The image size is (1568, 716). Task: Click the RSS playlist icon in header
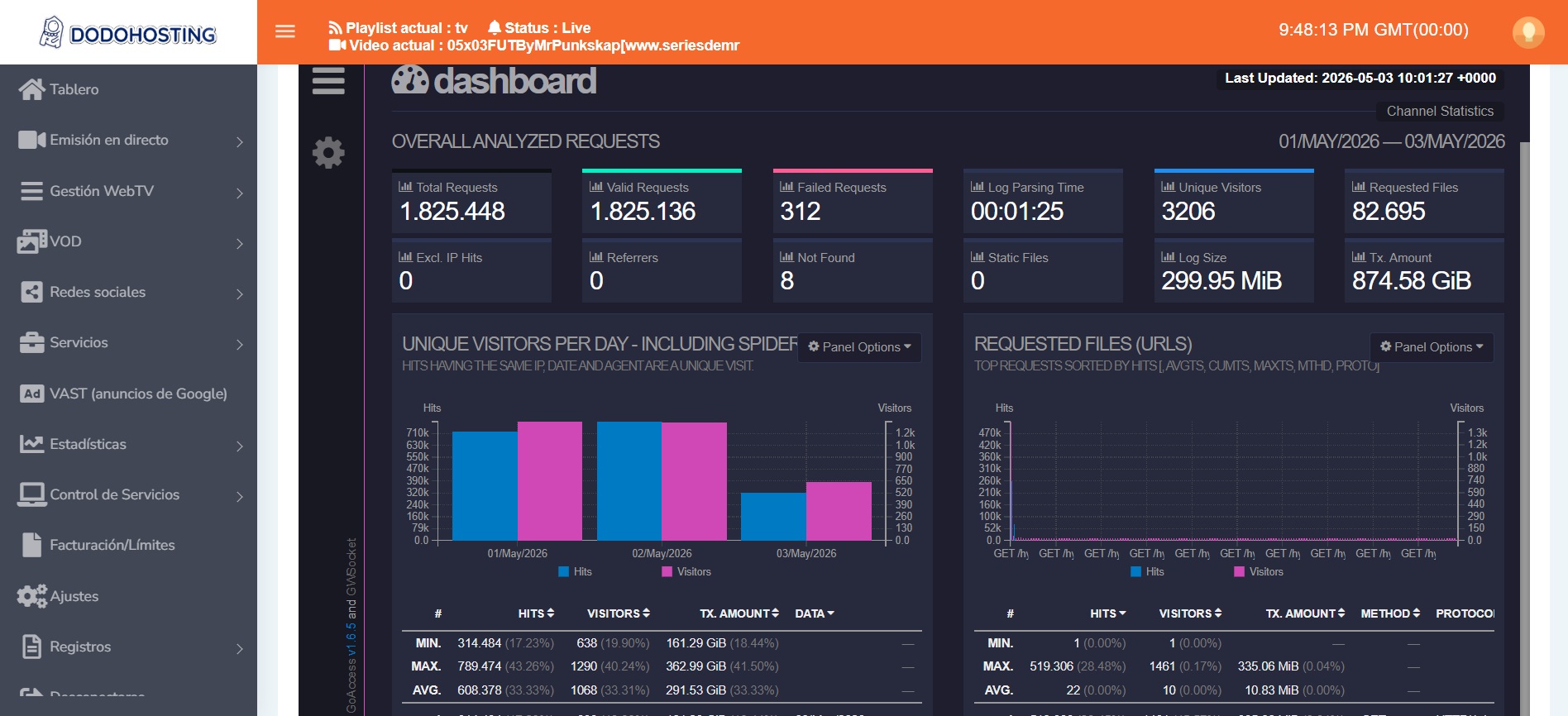[335, 28]
